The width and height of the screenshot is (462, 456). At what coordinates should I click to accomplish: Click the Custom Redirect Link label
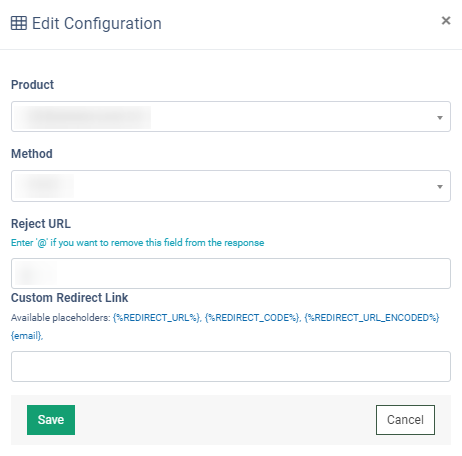click(x=69, y=298)
